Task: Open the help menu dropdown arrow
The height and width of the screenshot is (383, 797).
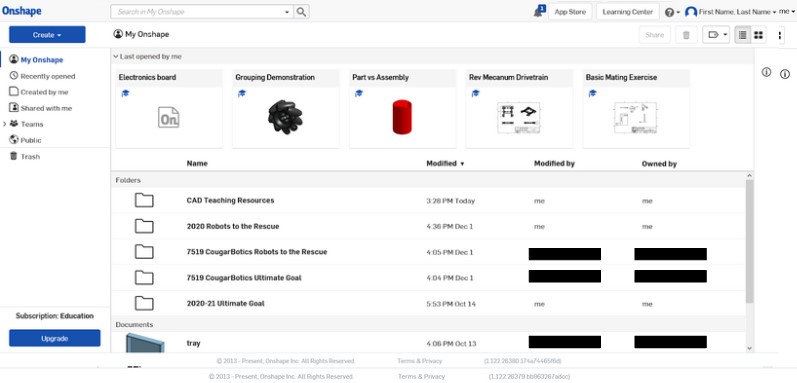Action: pyautogui.click(x=678, y=13)
